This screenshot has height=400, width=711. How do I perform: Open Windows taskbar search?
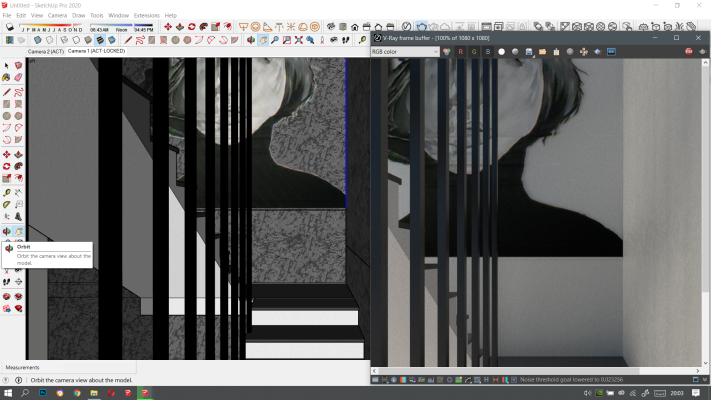(25, 393)
